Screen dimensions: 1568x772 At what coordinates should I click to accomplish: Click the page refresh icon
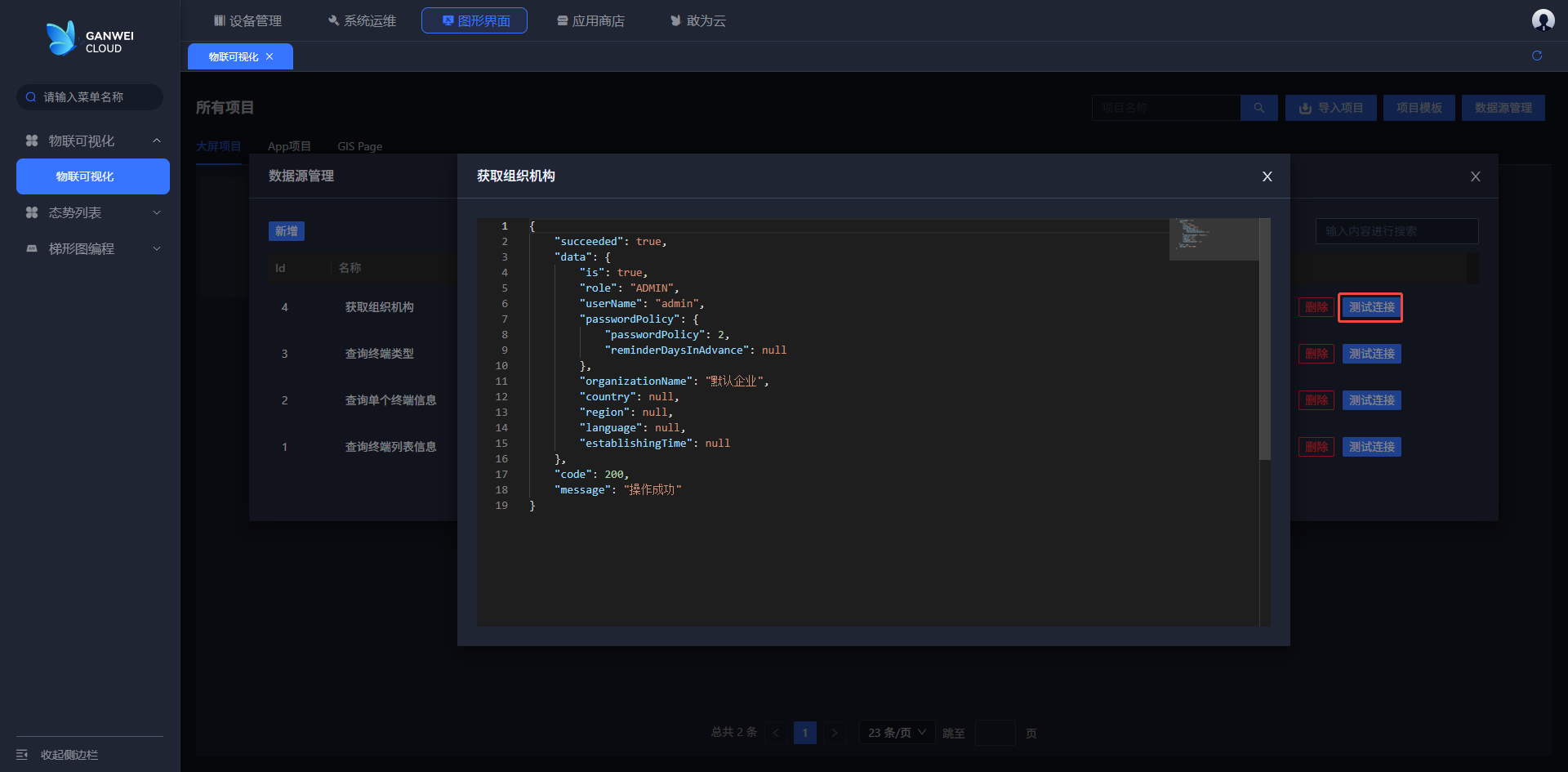(1537, 56)
